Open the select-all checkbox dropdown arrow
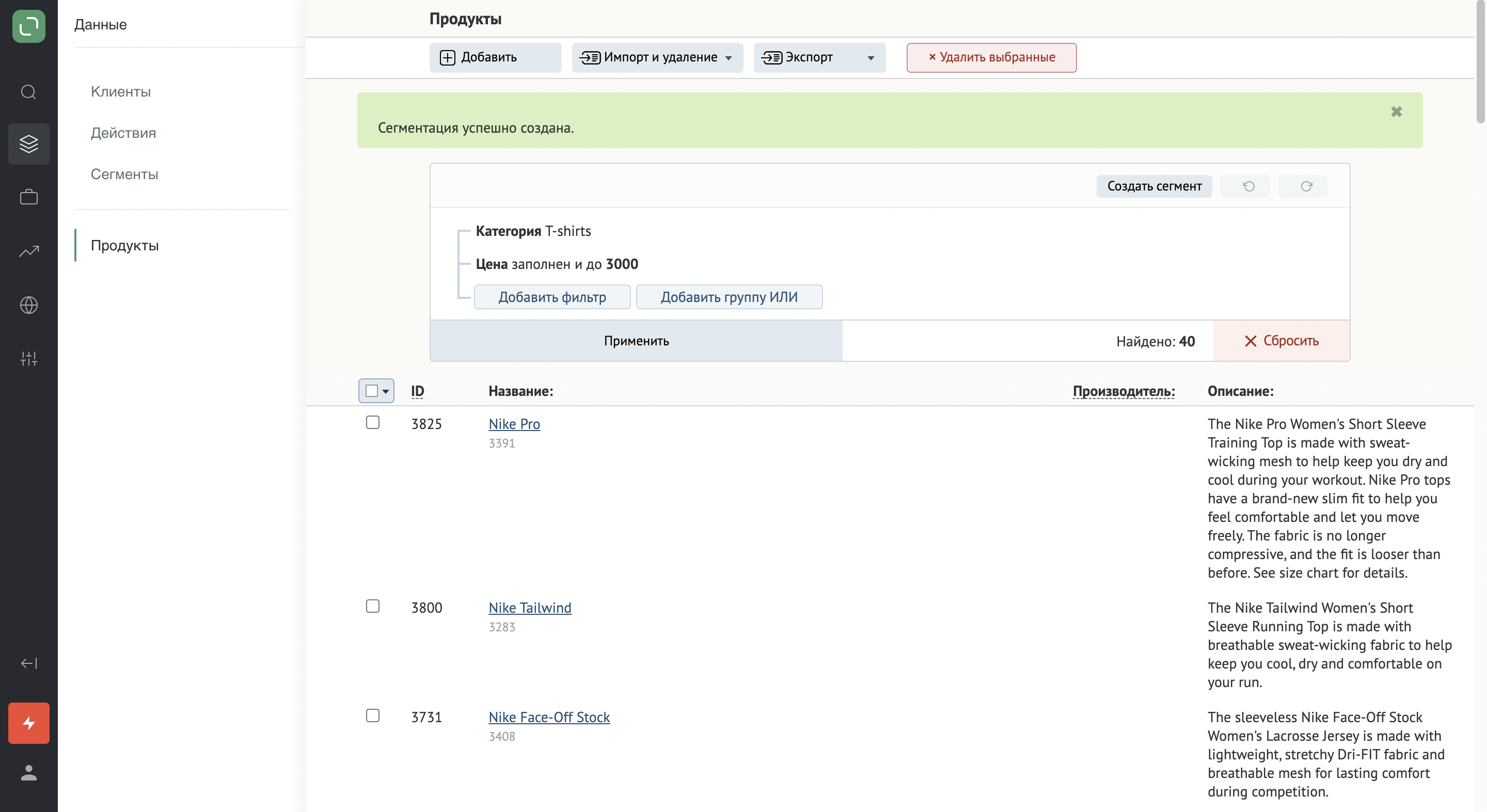This screenshot has height=812, width=1487. pyautogui.click(x=386, y=391)
